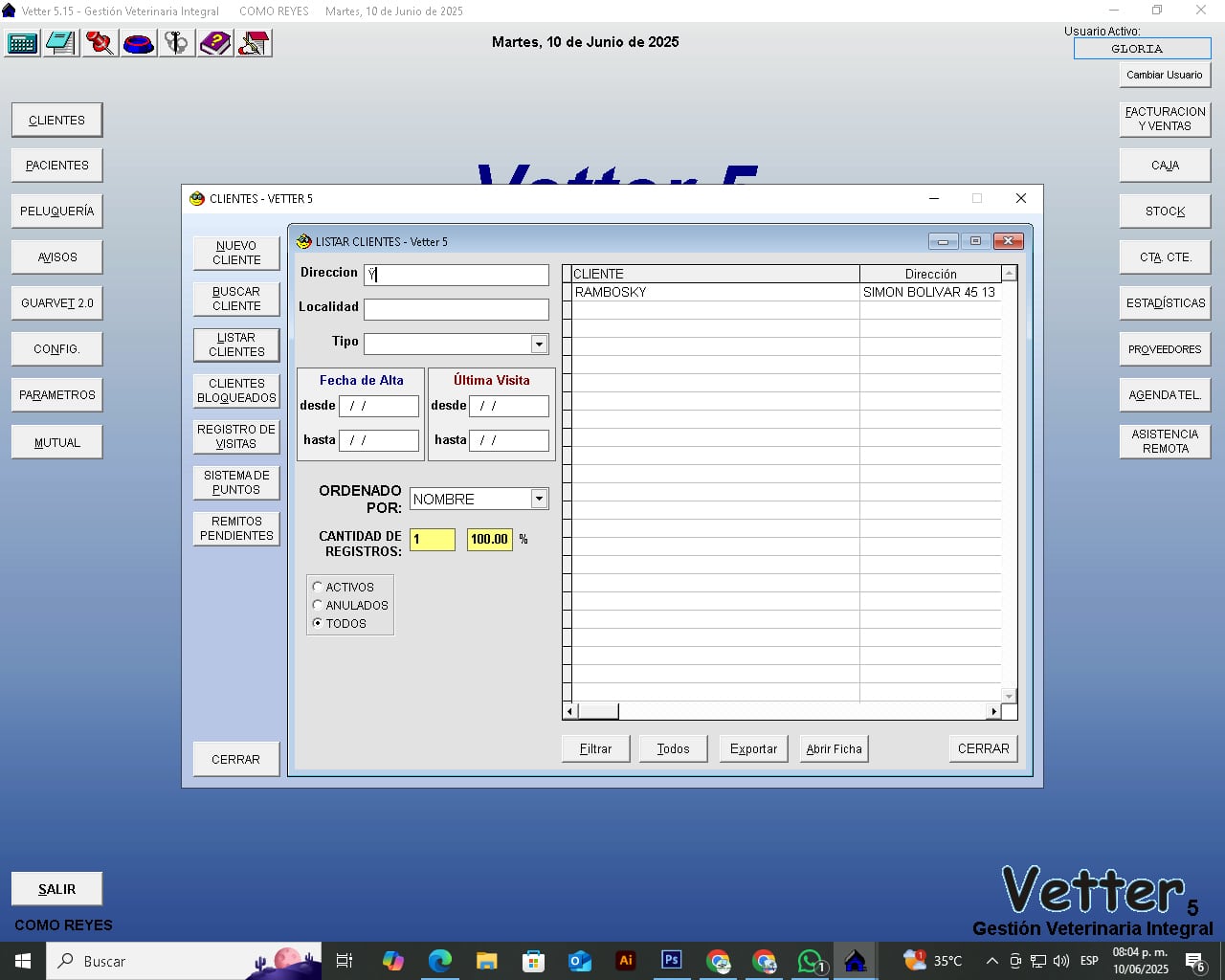Open ESTADÍSTICAS module
The height and width of the screenshot is (980, 1225).
tap(1165, 303)
